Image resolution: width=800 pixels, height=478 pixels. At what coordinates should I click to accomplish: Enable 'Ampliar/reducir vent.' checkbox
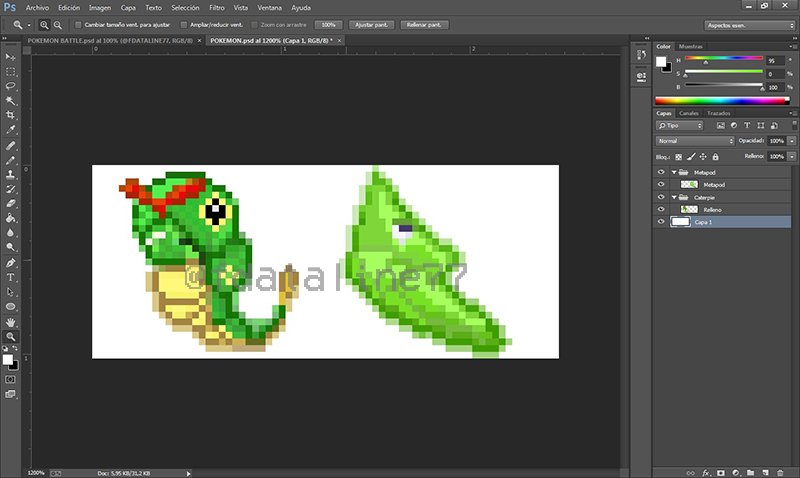click(184, 24)
